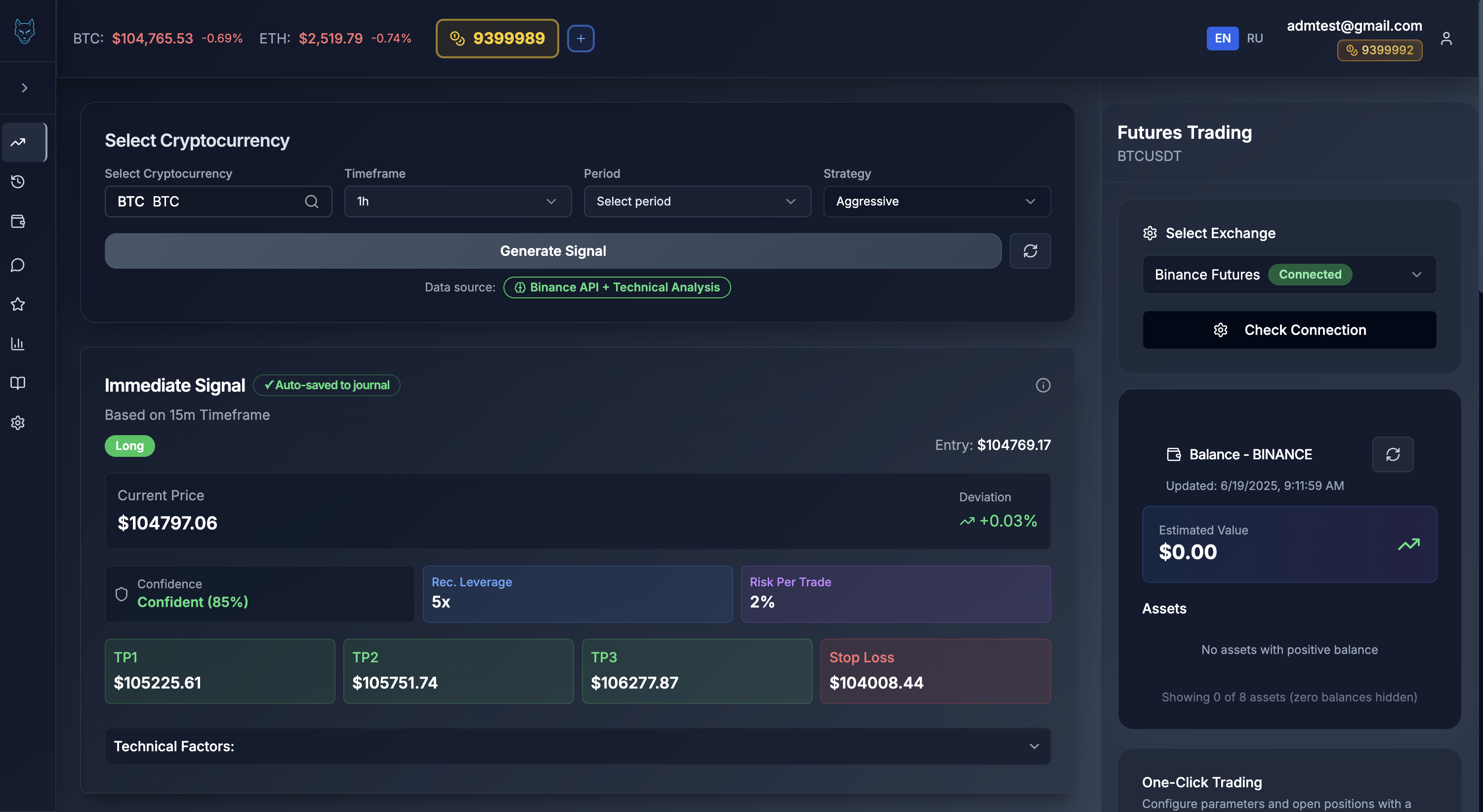The height and width of the screenshot is (812, 1483).
Task: Select the EN language toggle
Action: tap(1222, 39)
